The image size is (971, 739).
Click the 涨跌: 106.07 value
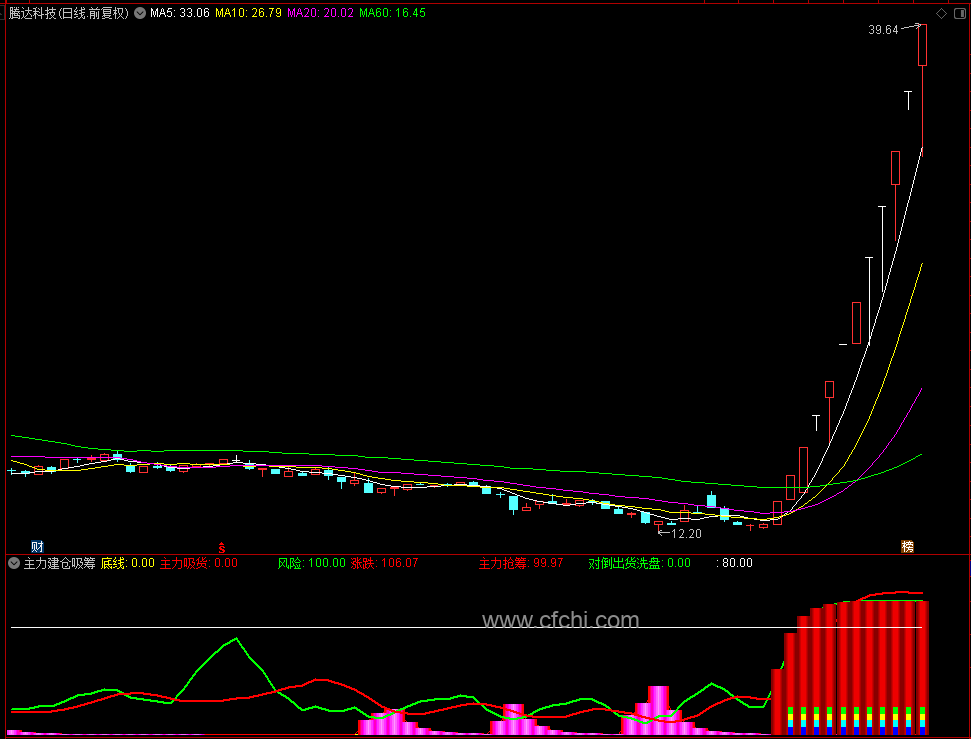point(385,563)
